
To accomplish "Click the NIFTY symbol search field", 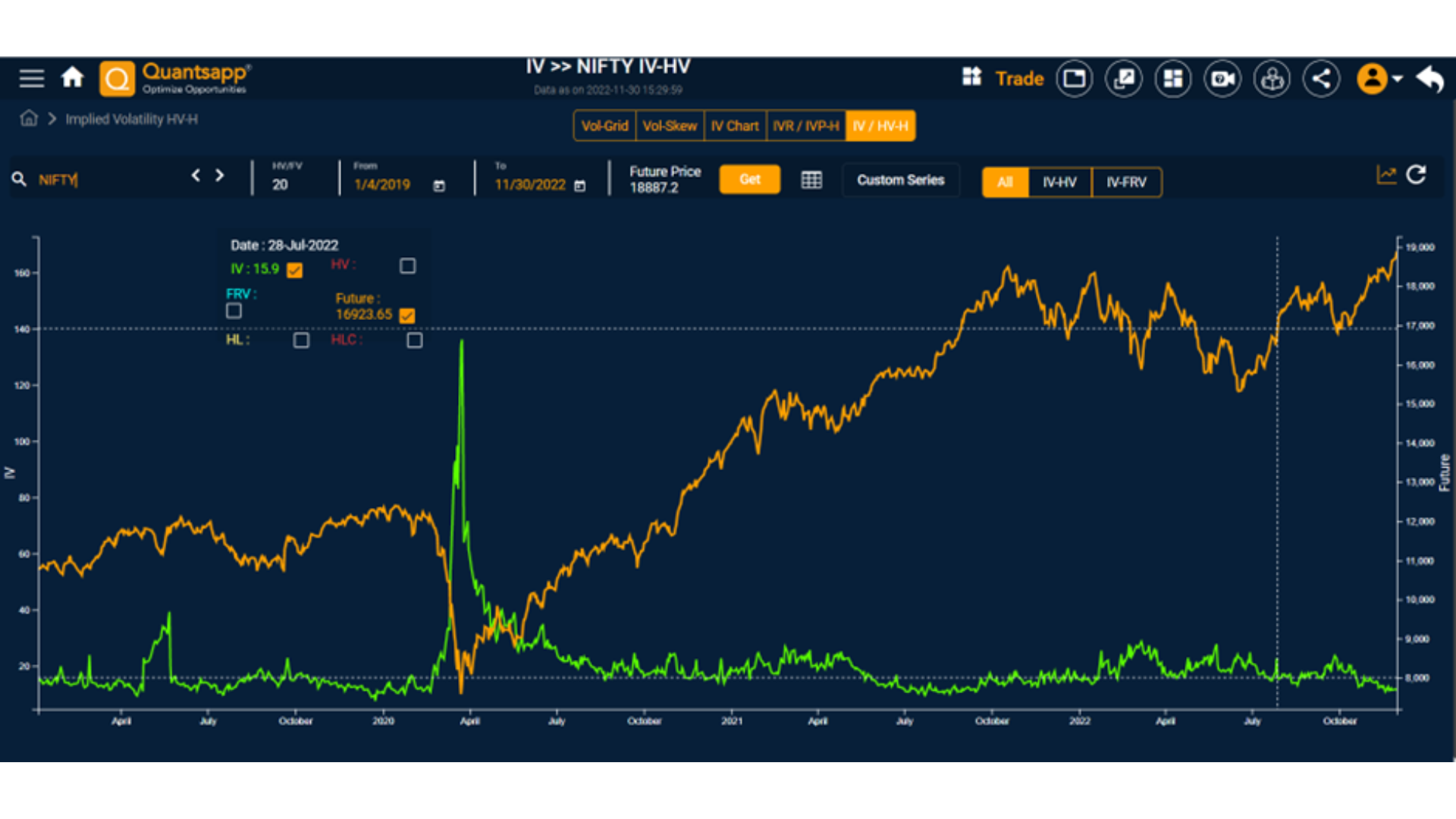I will pyautogui.click(x=106, y=180).
